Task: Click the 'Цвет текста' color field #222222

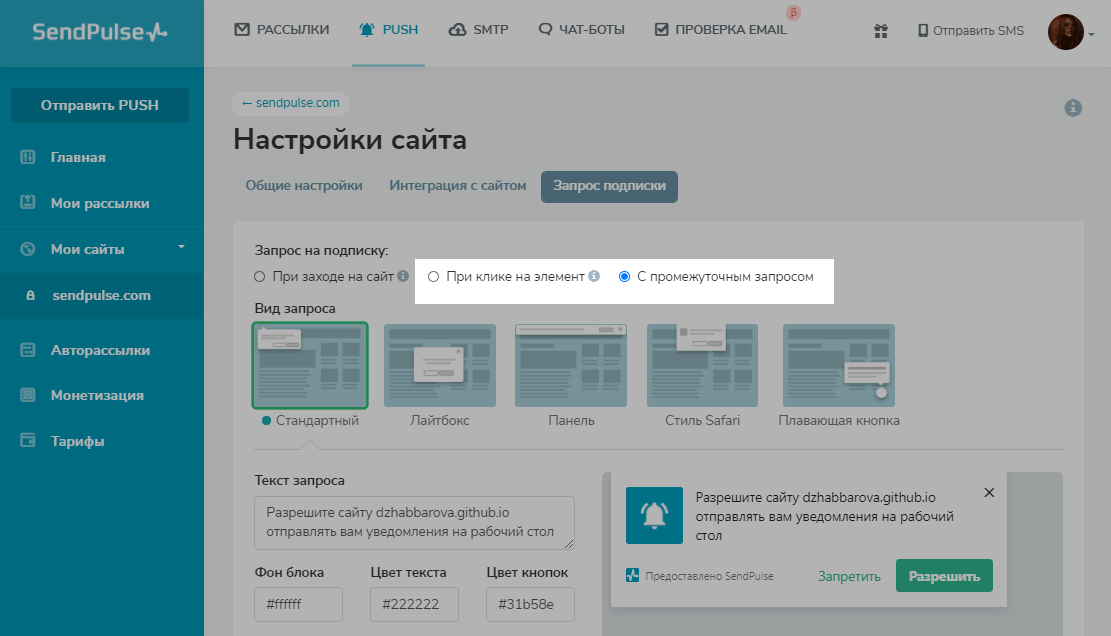Action: [x=414, y=604]
